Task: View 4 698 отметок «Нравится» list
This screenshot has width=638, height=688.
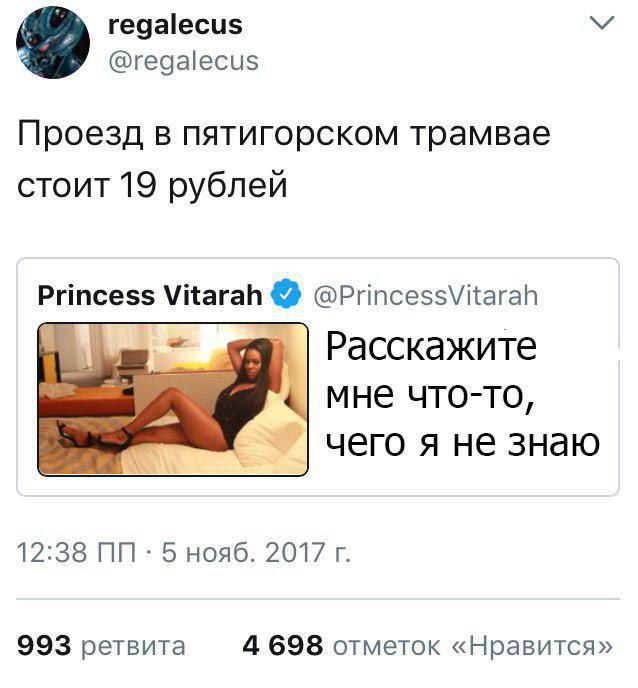Action: coord(427,646)
